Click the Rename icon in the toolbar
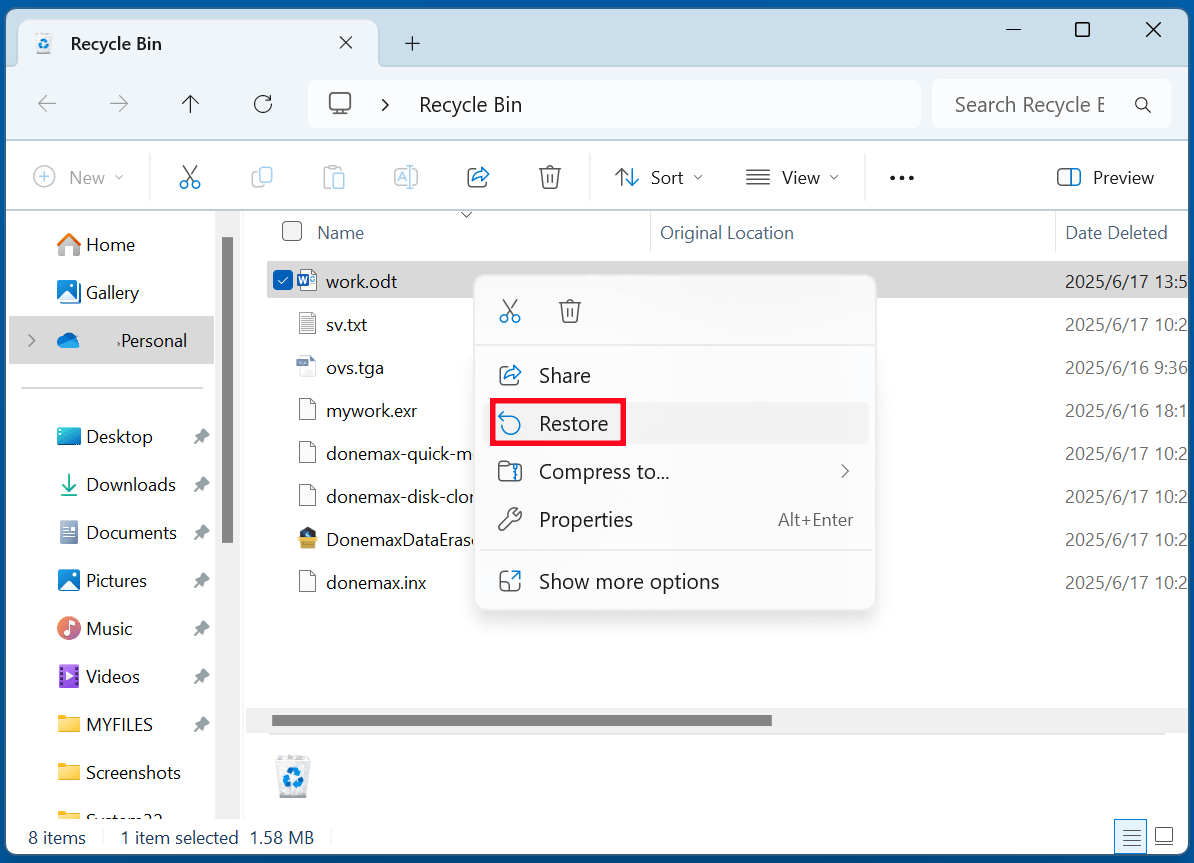This screenshot has height=863, width=1194. [406, 177]
